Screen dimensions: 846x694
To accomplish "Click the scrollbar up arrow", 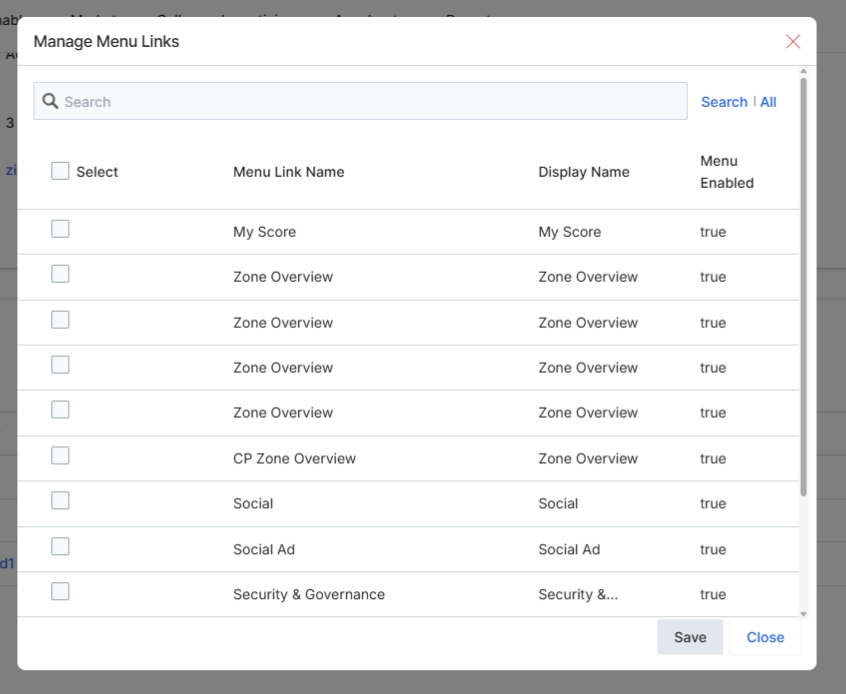I will [x=803, y=71].
